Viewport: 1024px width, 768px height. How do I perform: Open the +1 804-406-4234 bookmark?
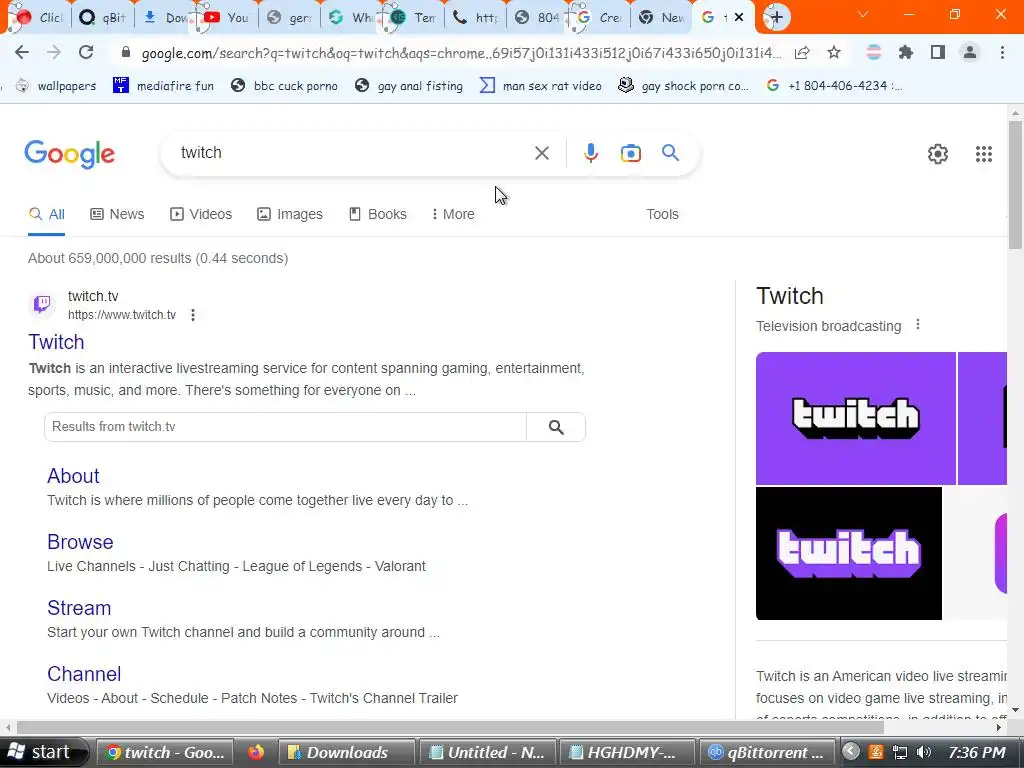click(834, 86)
